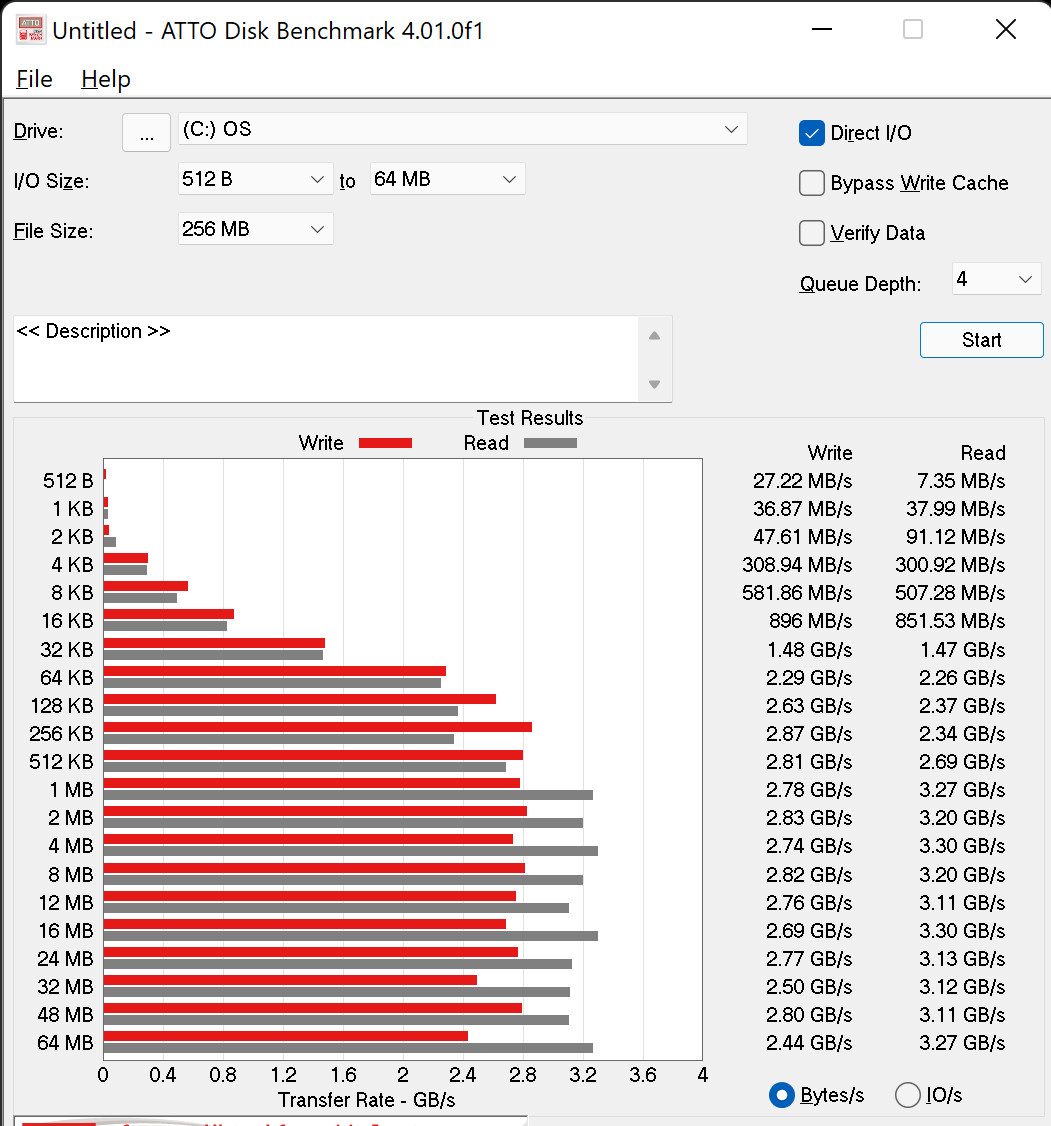Click the ATTO app icon in title bar
The width and height of the screenshot is (1051, 1126).
pos(30,30)
